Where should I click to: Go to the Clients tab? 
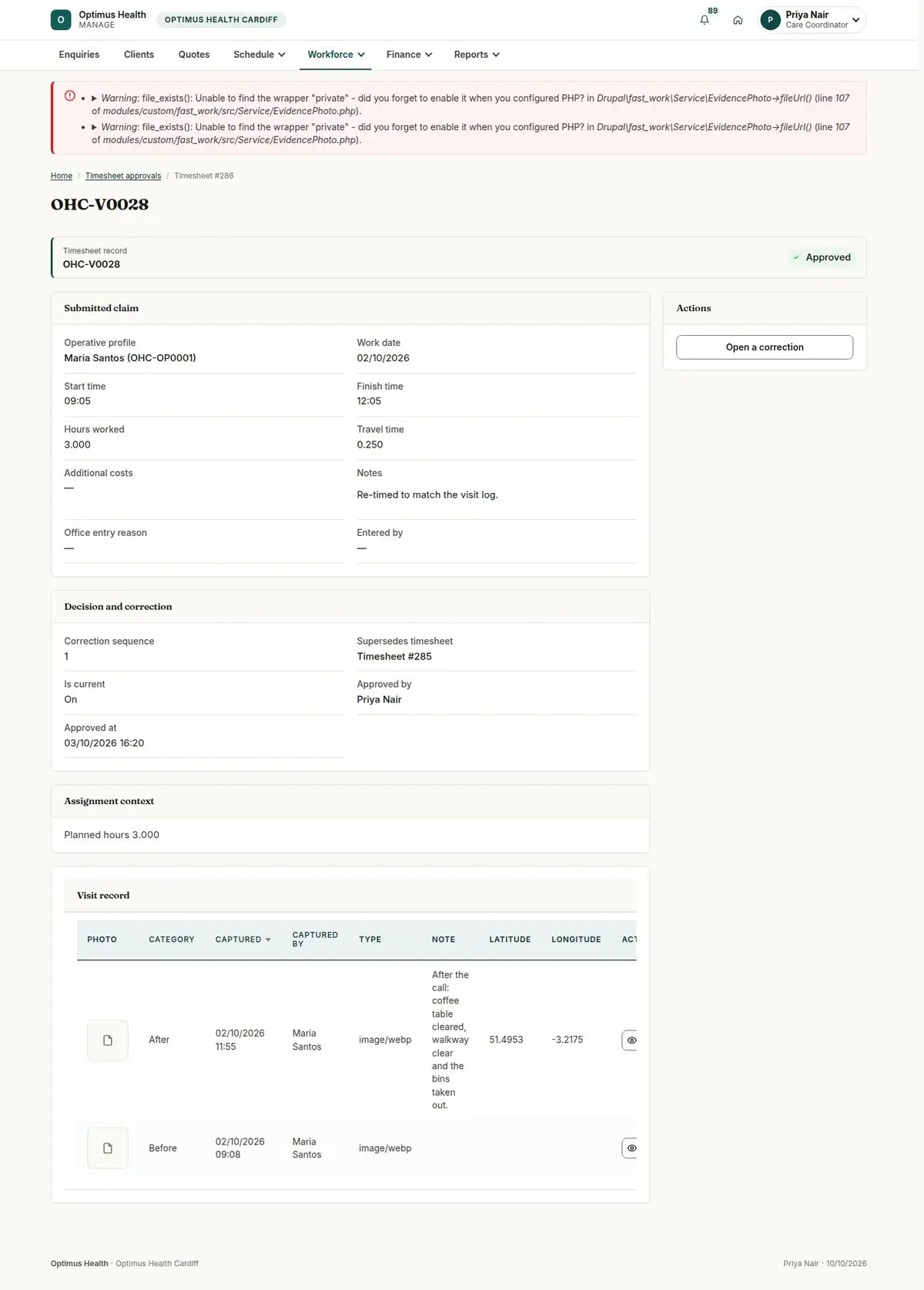pyautogui.click(x=139, y=55)
